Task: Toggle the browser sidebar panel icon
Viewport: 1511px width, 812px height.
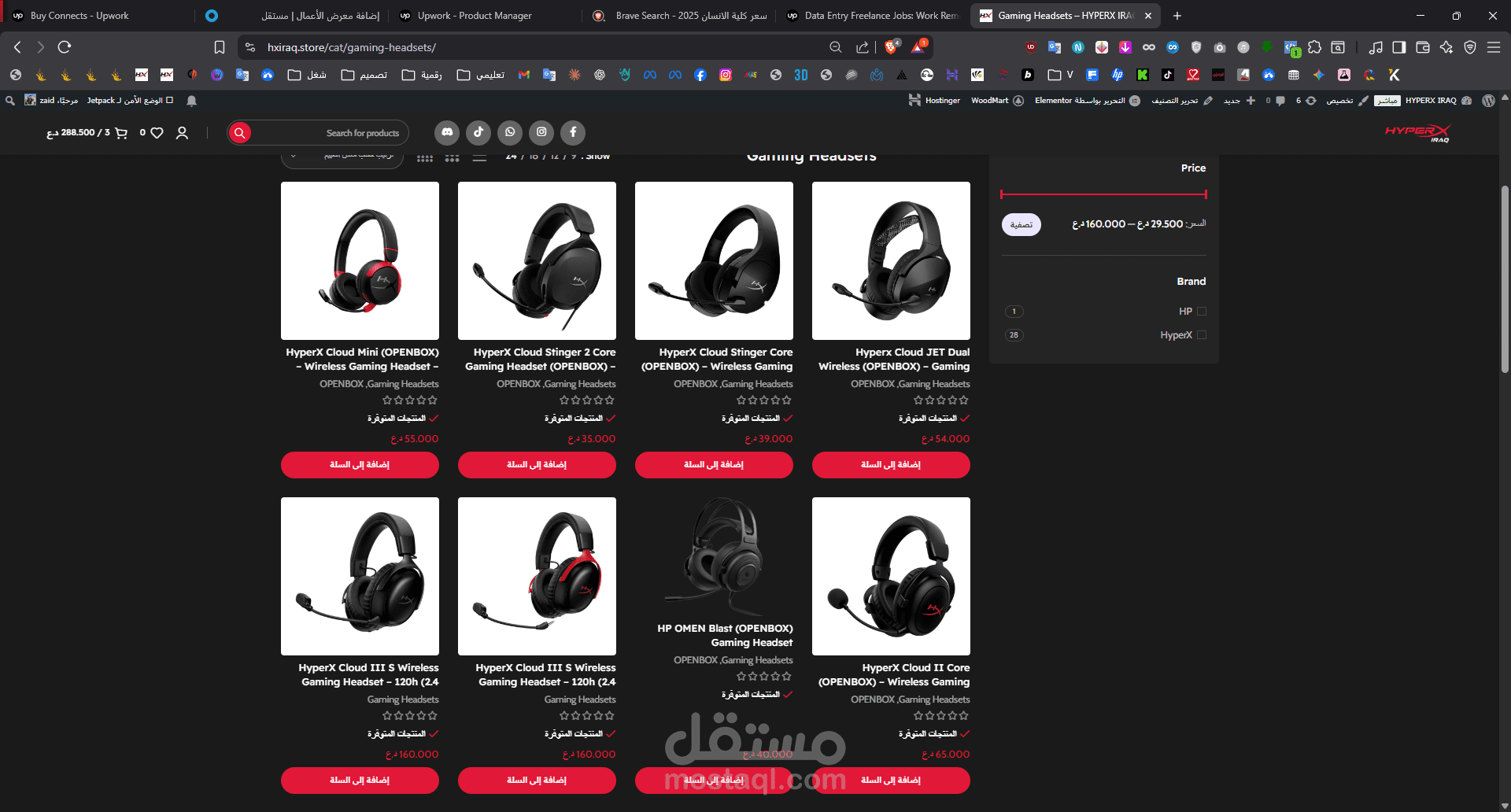Action: pos(1398,47)
